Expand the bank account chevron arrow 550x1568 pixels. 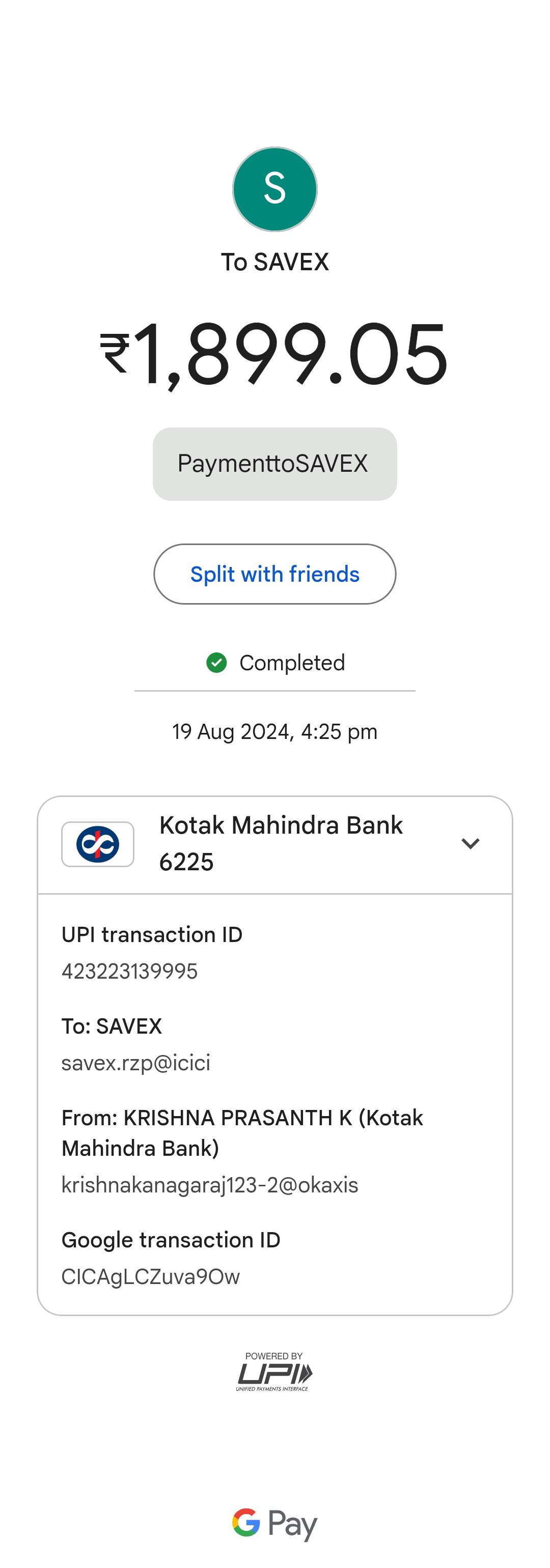[470, 844]
